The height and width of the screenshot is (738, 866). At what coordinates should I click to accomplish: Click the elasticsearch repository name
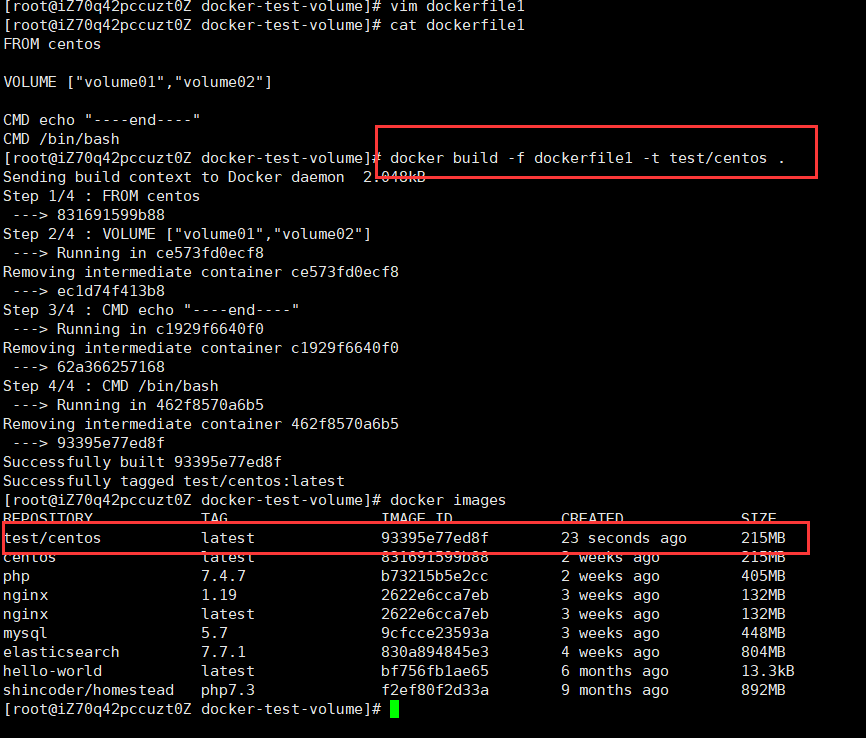[61, 652]
